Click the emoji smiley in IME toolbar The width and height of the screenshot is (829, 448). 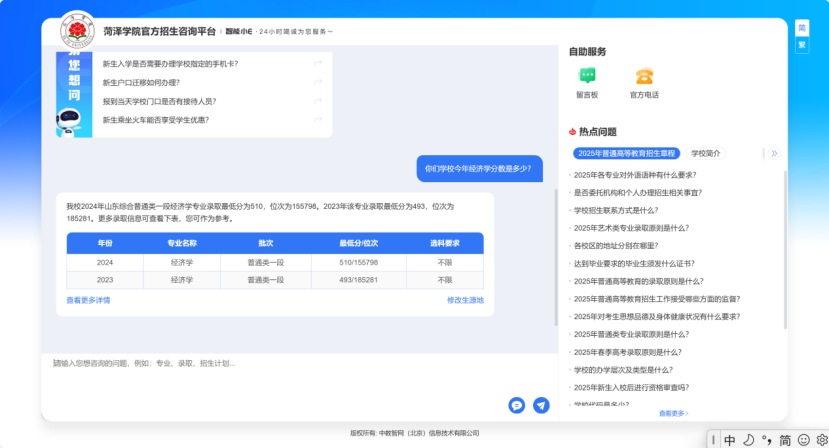(x=804, y=440)
